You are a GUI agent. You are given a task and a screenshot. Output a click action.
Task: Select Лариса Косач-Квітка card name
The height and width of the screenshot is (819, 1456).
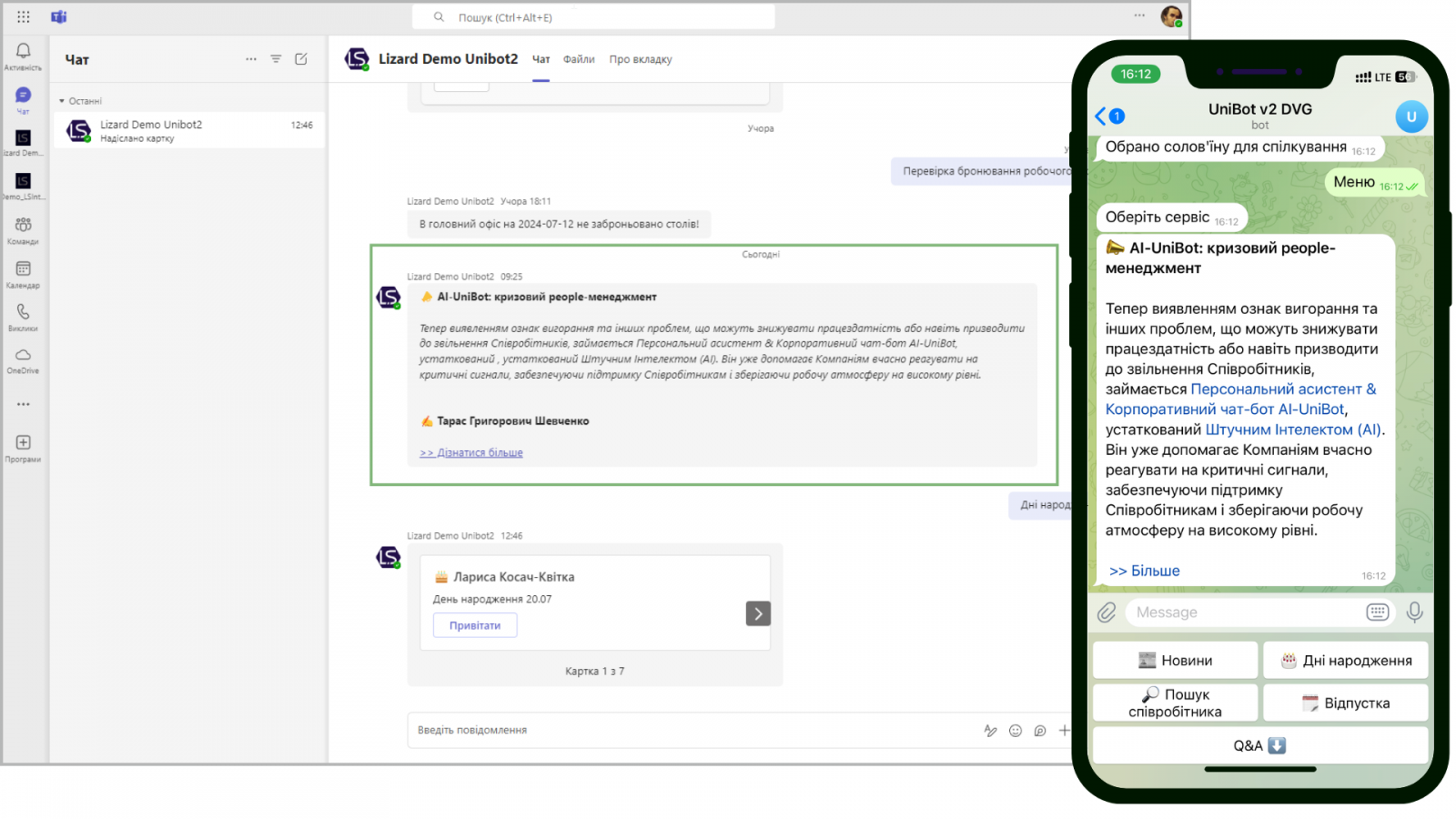pyautogui.click(x=514, y=577)
